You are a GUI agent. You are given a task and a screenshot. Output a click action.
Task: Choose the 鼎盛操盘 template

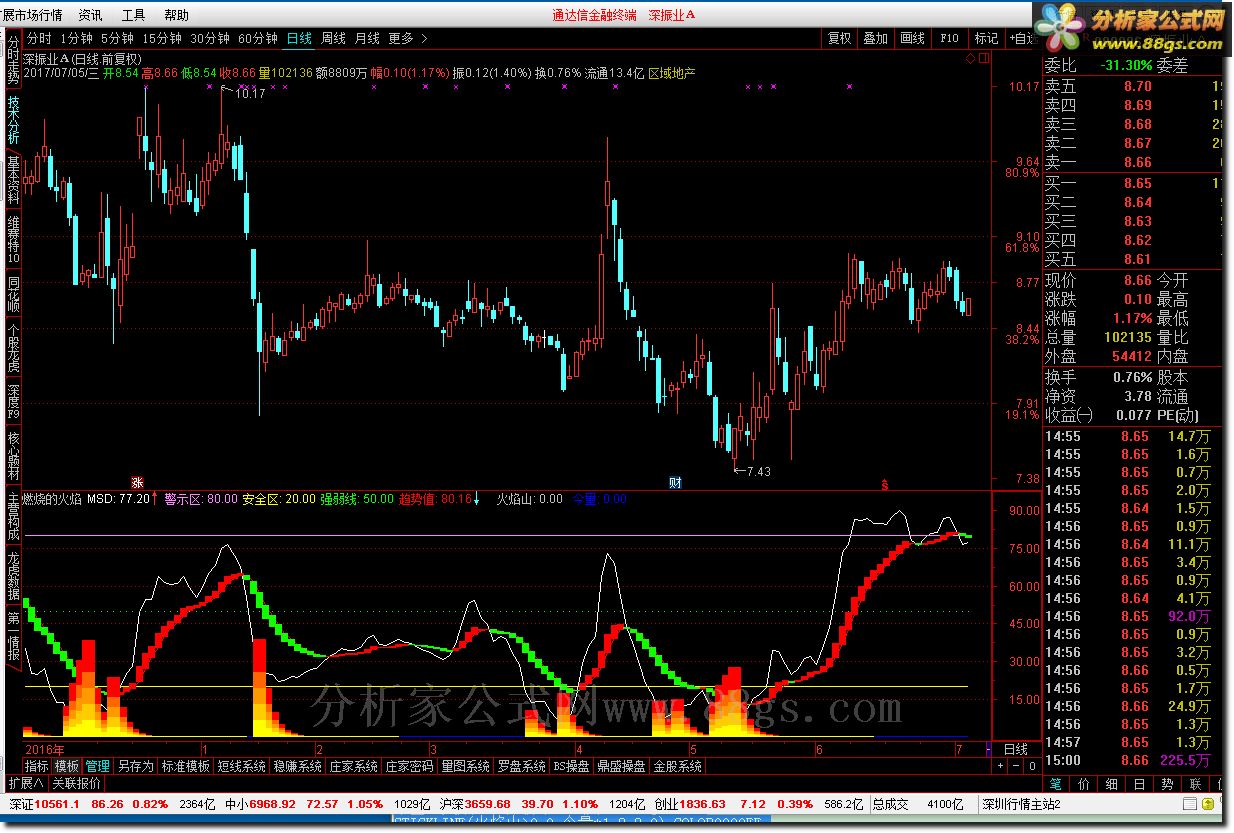(x=623, y=767)
